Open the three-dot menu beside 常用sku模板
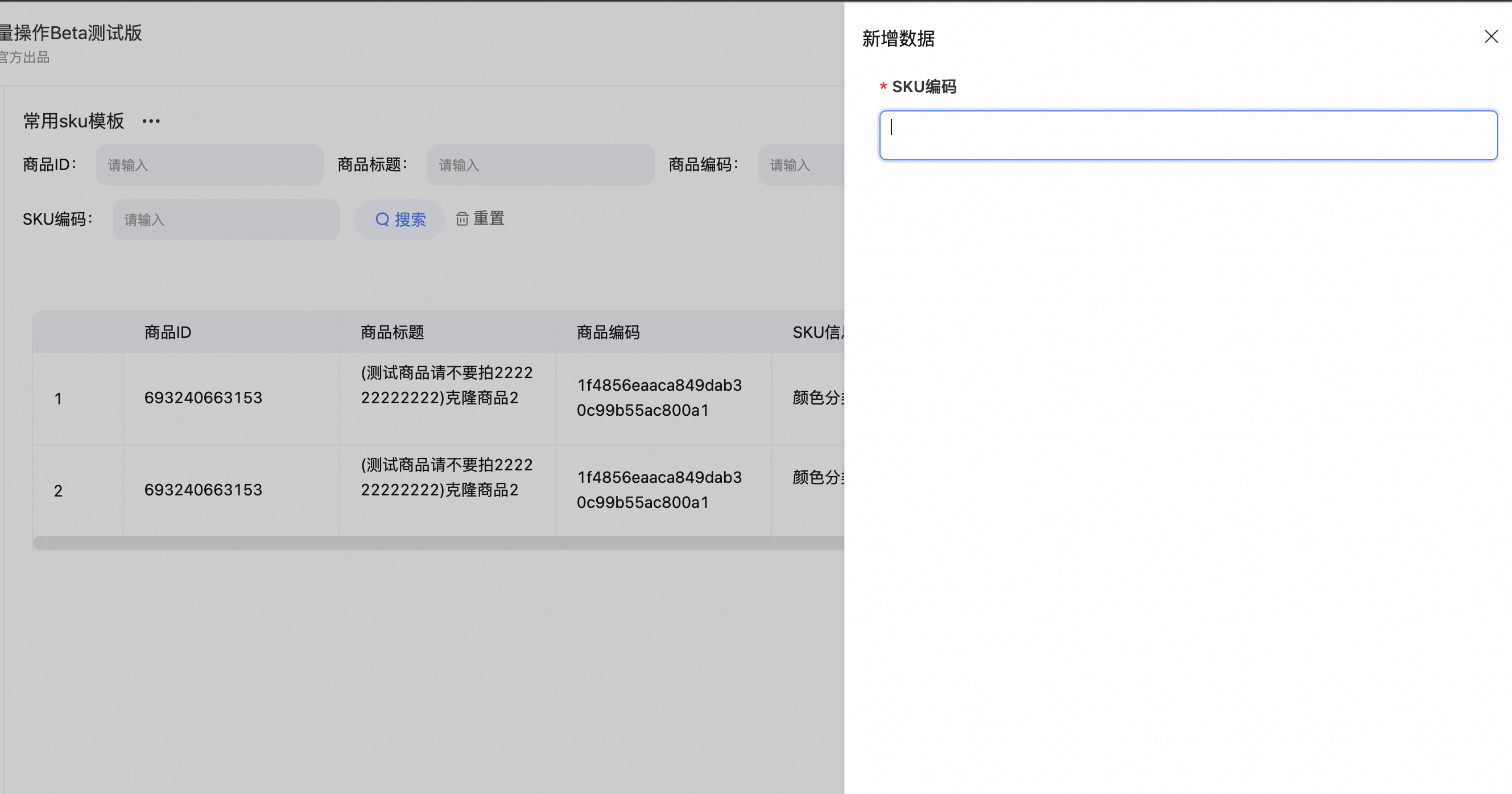The width and height of the screenshot is (1512, 794). coord(151,121)
